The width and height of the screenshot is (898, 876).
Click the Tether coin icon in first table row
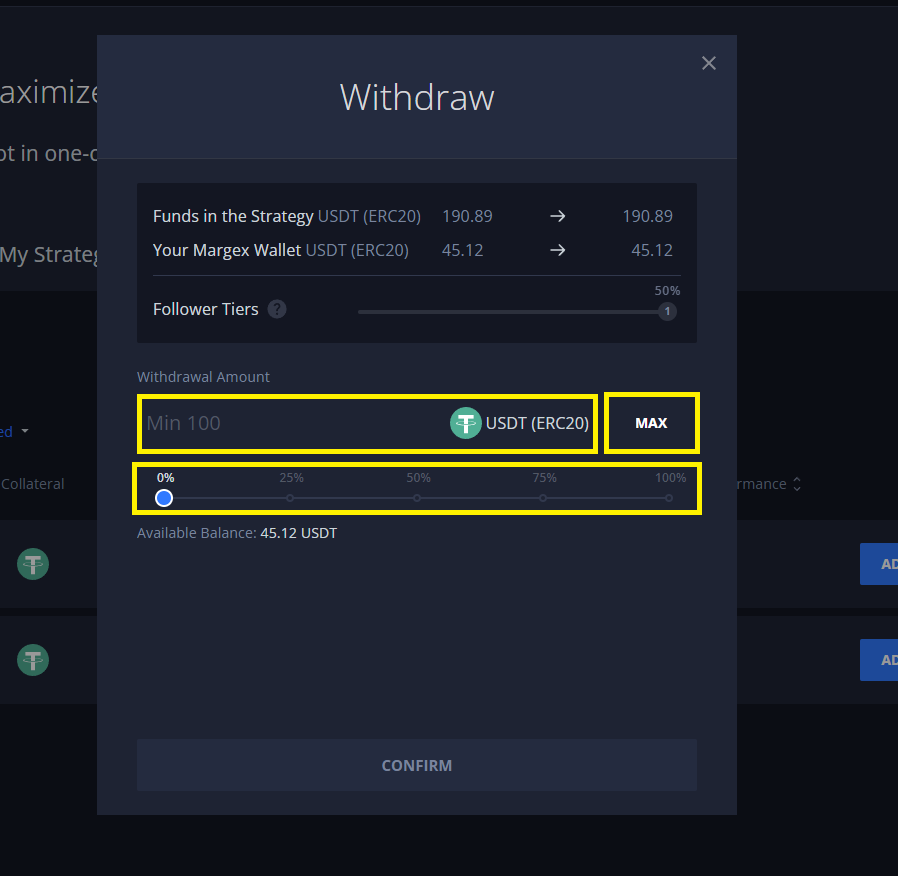click(x=33, y=564)
